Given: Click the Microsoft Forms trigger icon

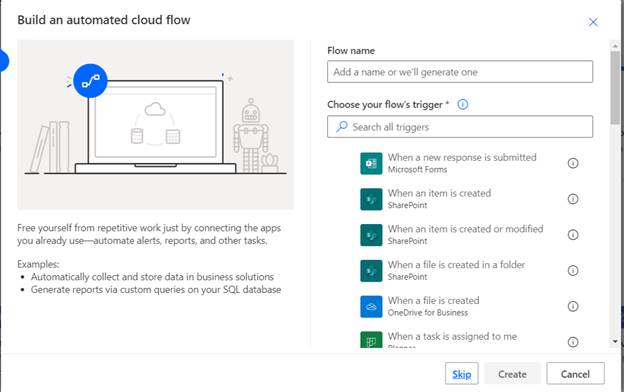Looking at the screenshot, I should point(371,163).
